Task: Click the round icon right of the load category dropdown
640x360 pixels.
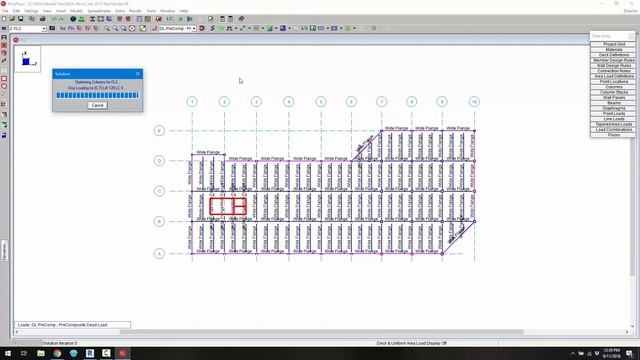Action: pos(202,28)
